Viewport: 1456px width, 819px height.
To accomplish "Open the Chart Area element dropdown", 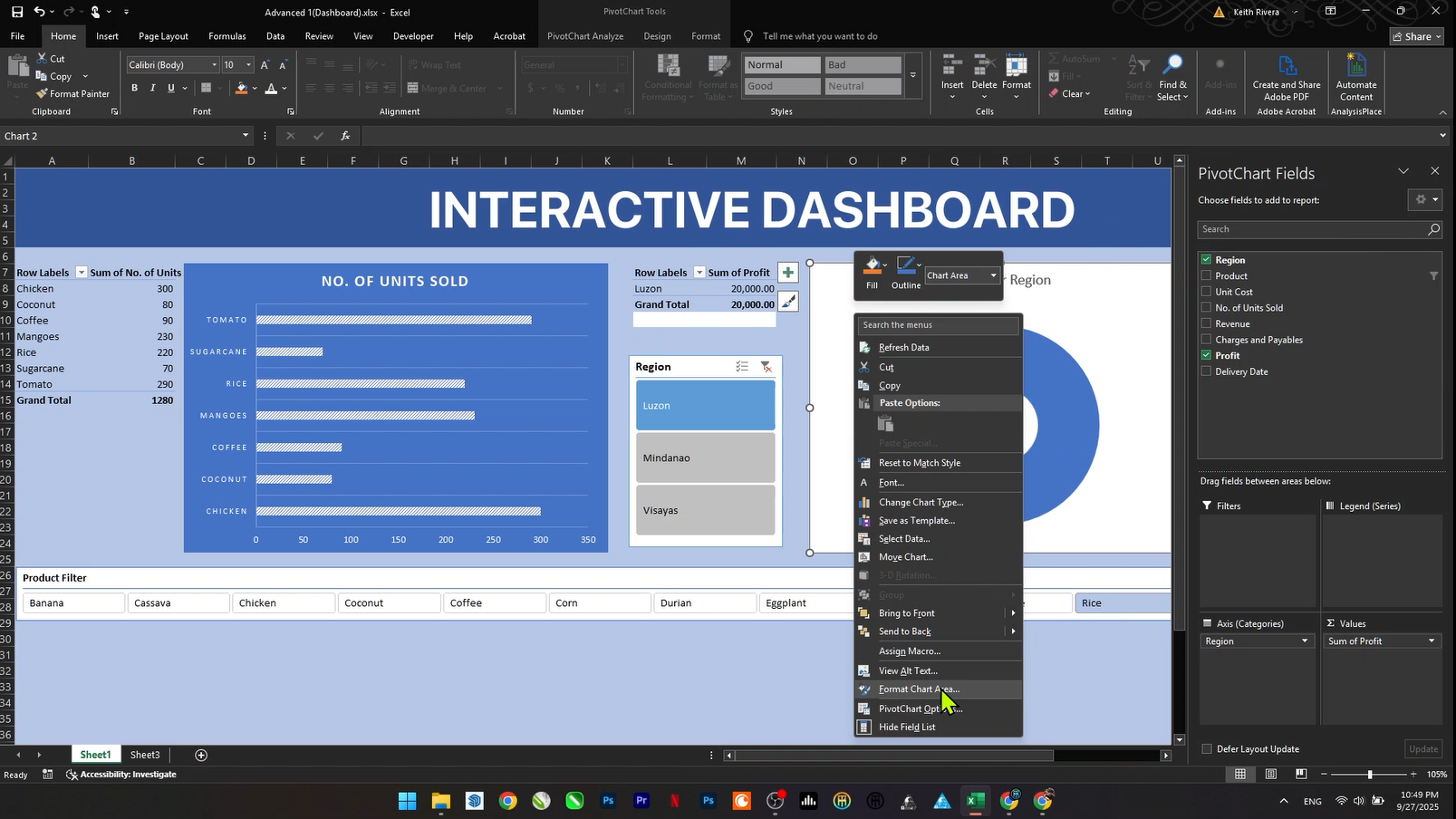I will (993, 275).
